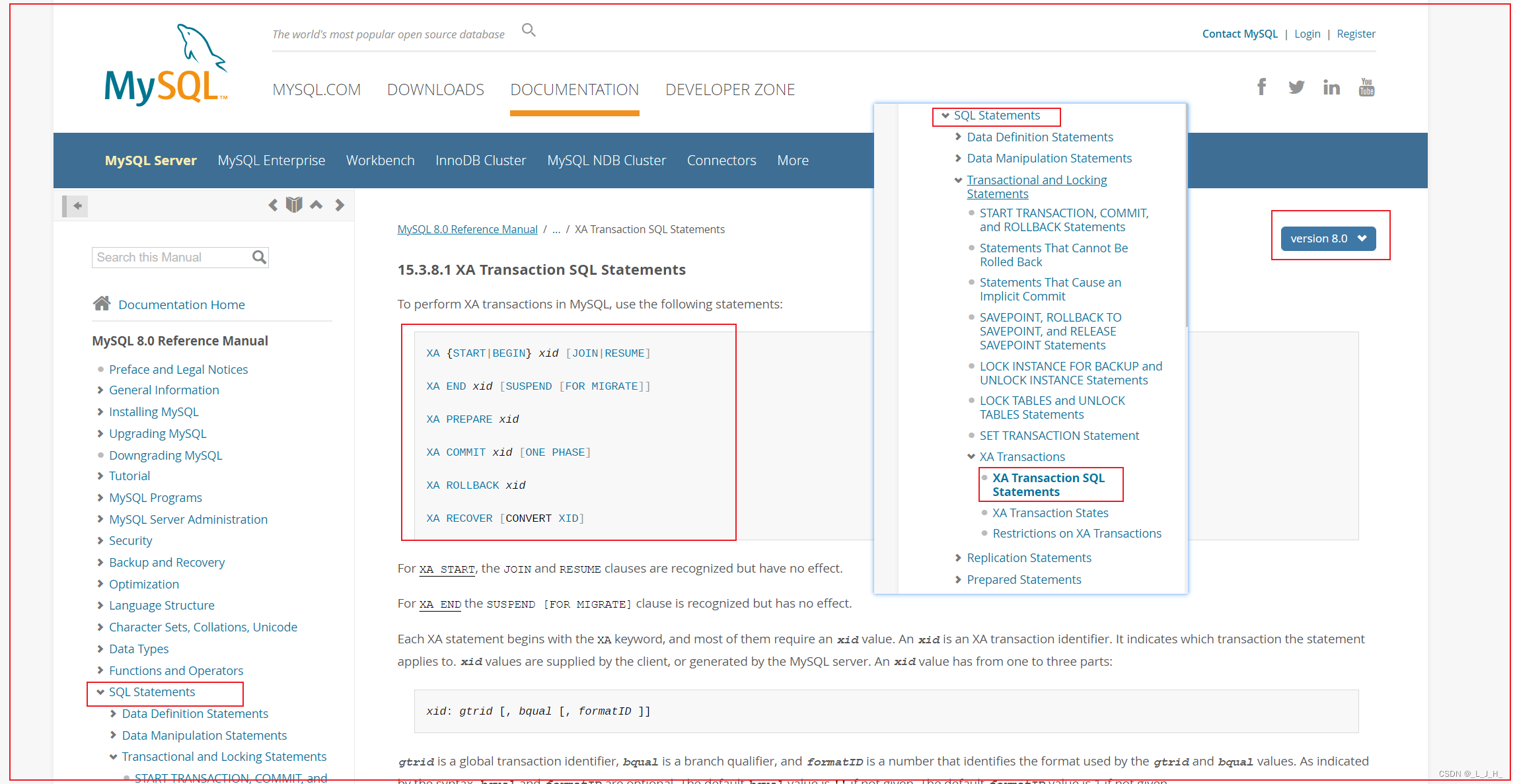Open the DOWNLOADS menu
Viewport: 1513px width, 784px height.
435,89
